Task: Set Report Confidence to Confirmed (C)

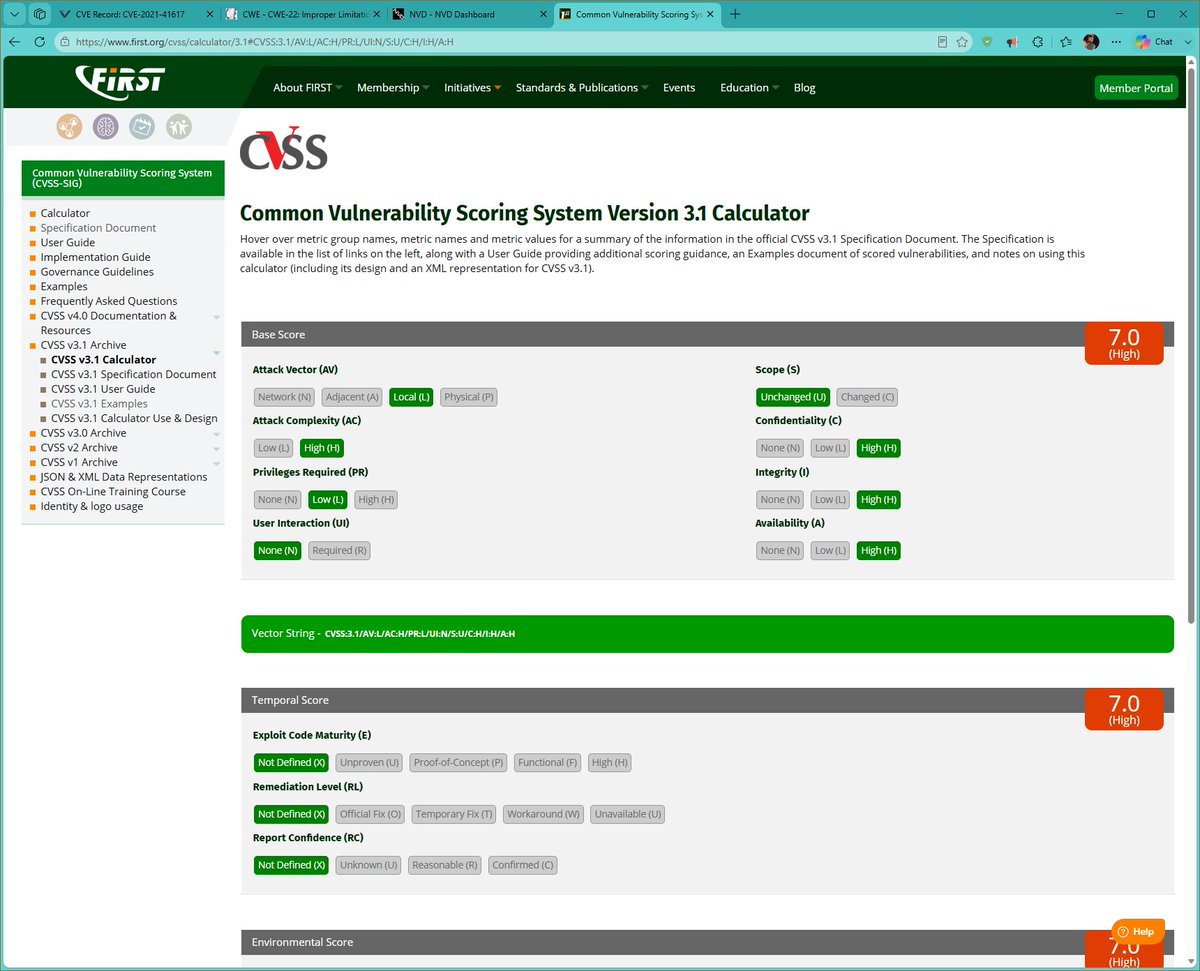Action: click(x=522, y=865)
